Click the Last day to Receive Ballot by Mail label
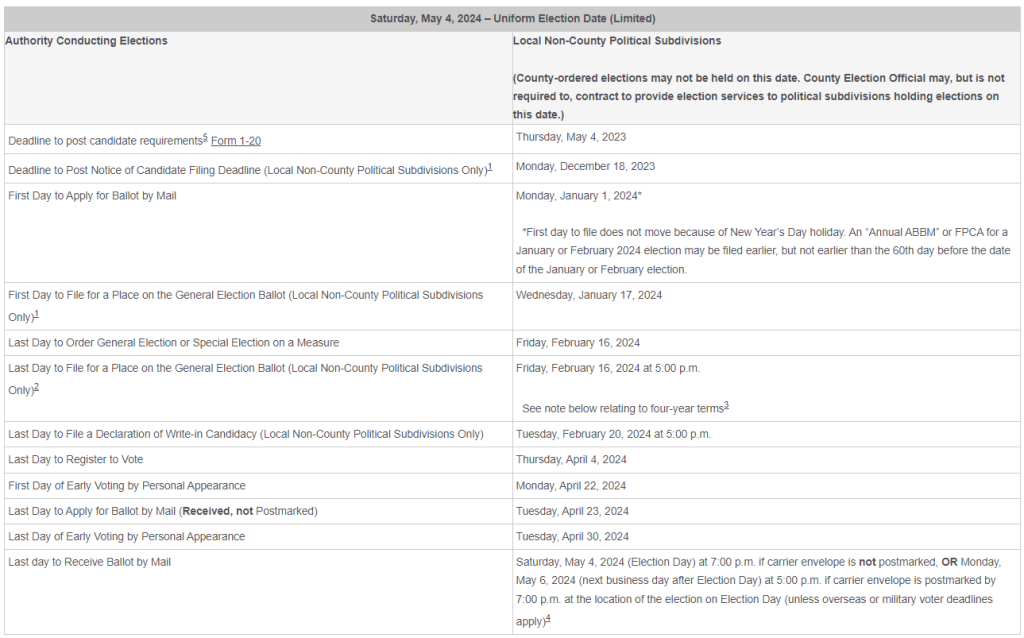The width and height of the screenshot is (1024, 638). pos(89,562)
